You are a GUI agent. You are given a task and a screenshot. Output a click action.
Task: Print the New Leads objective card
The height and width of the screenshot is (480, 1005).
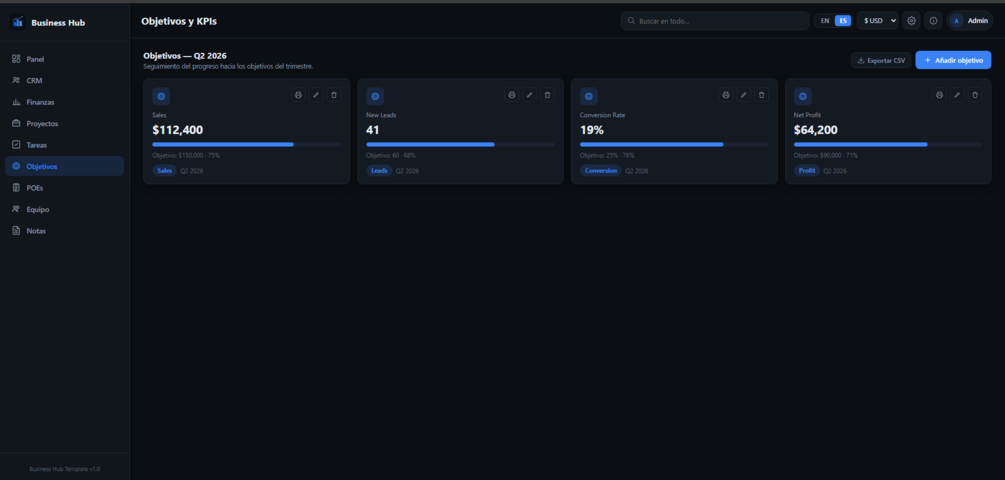(x=511, y=95)
